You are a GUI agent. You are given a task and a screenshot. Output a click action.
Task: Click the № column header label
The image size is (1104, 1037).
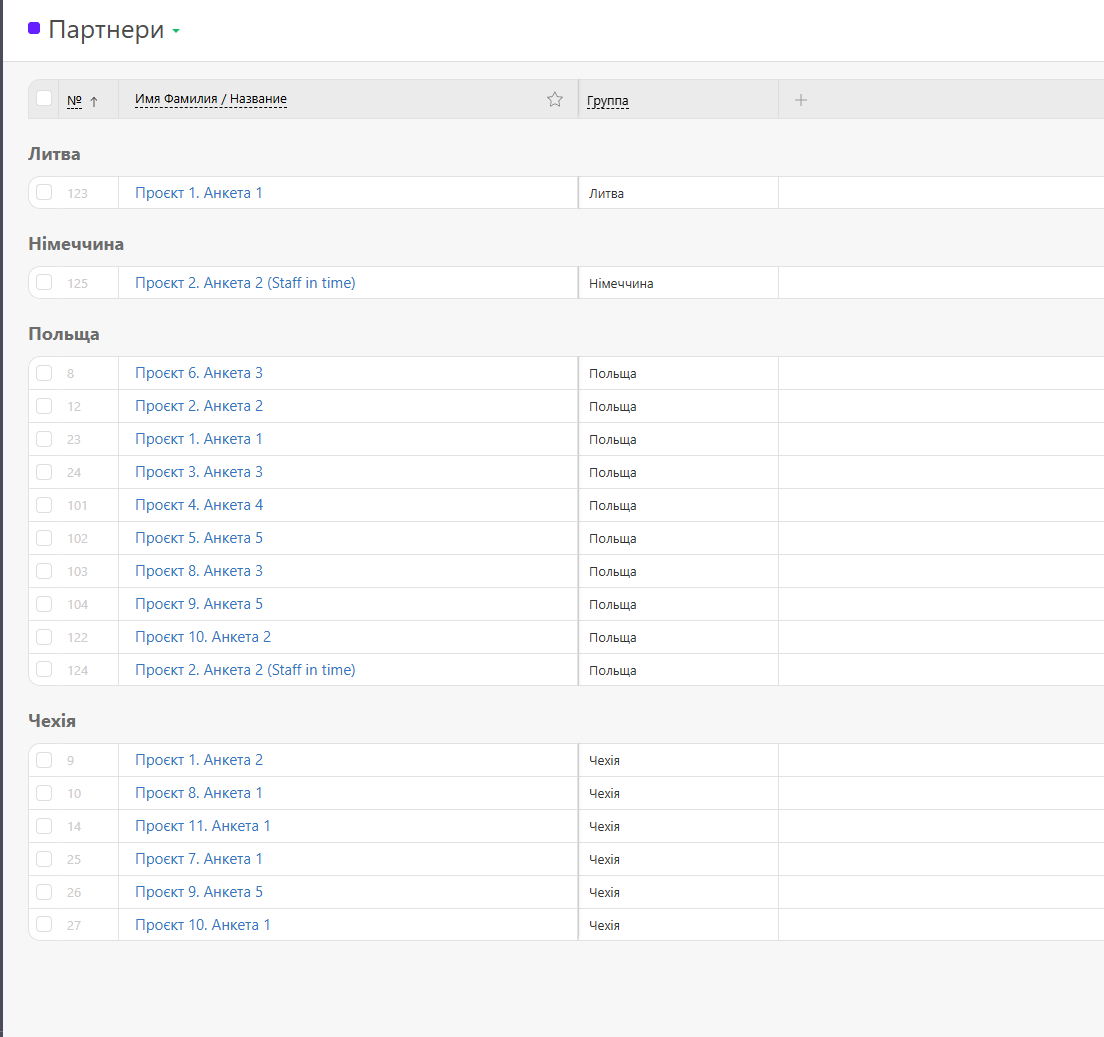point(74,101)
